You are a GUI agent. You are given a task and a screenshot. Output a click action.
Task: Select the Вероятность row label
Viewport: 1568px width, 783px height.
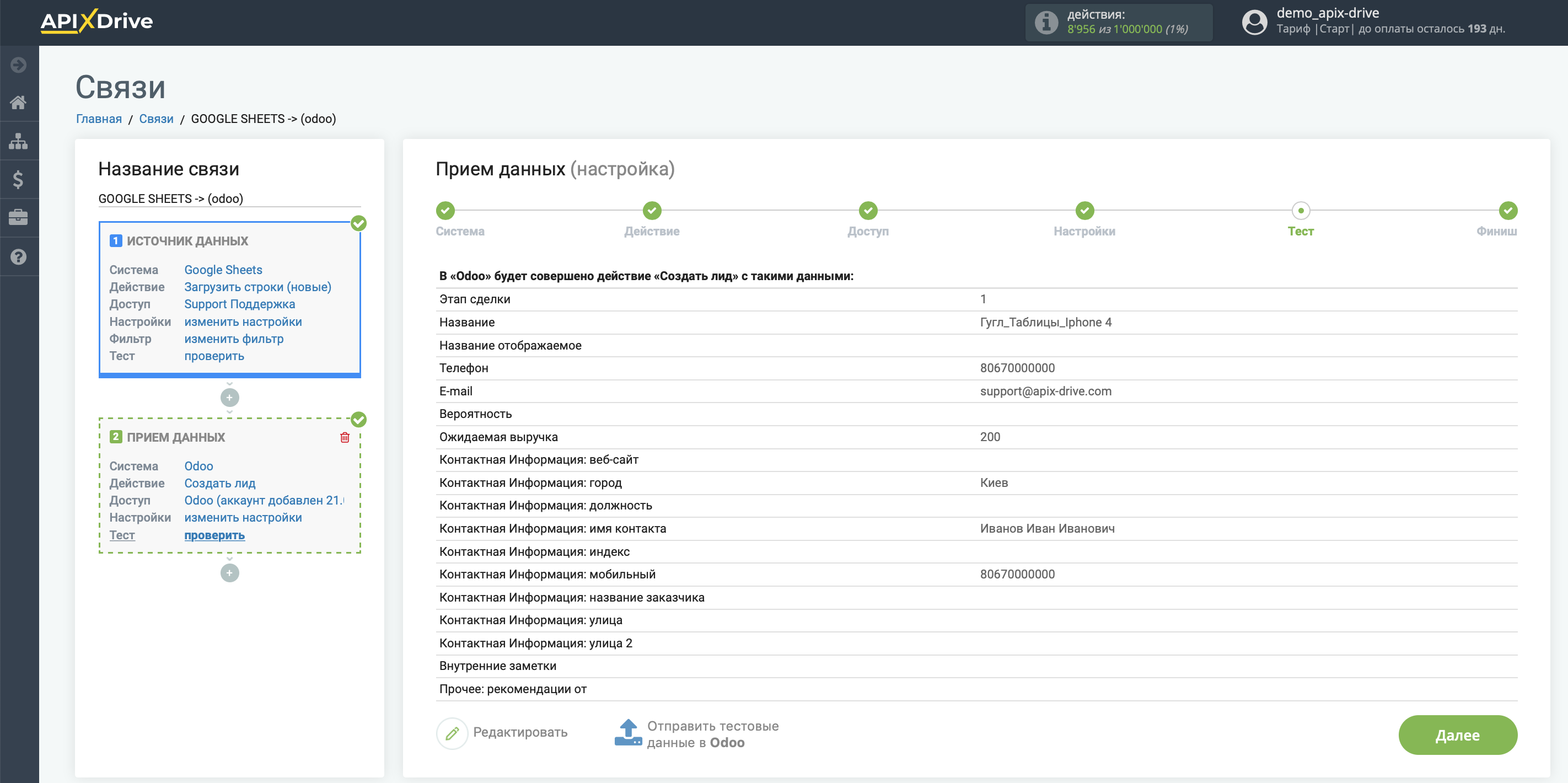click(x=475, y=414)
